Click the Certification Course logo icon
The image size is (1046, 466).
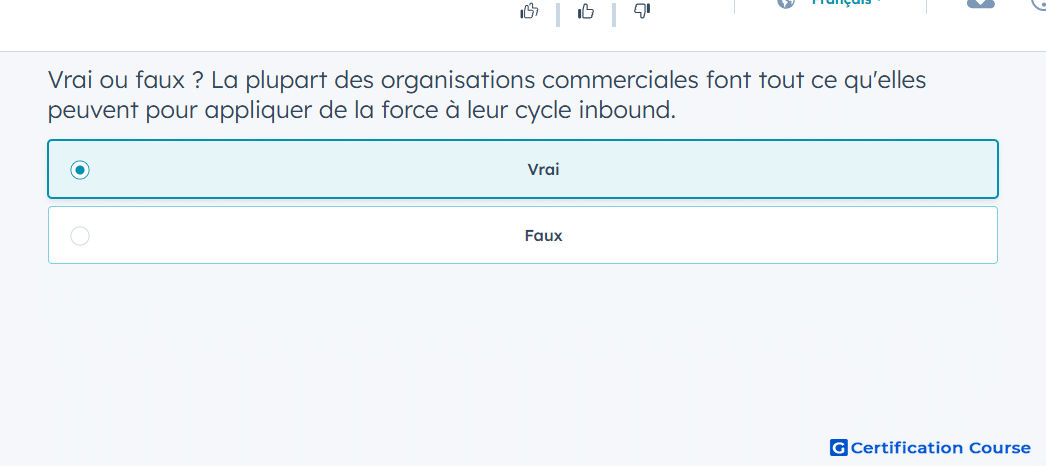[838, 448]
